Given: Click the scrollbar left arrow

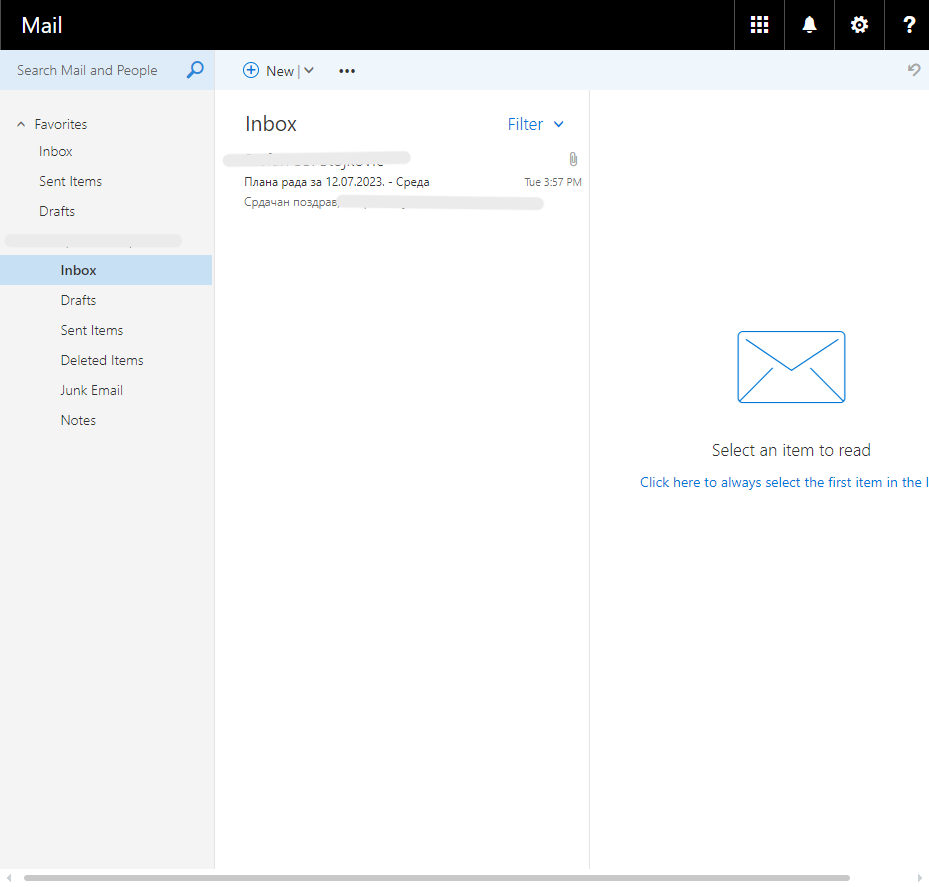Looking at the screenshot, I should [x=8, y=878].
